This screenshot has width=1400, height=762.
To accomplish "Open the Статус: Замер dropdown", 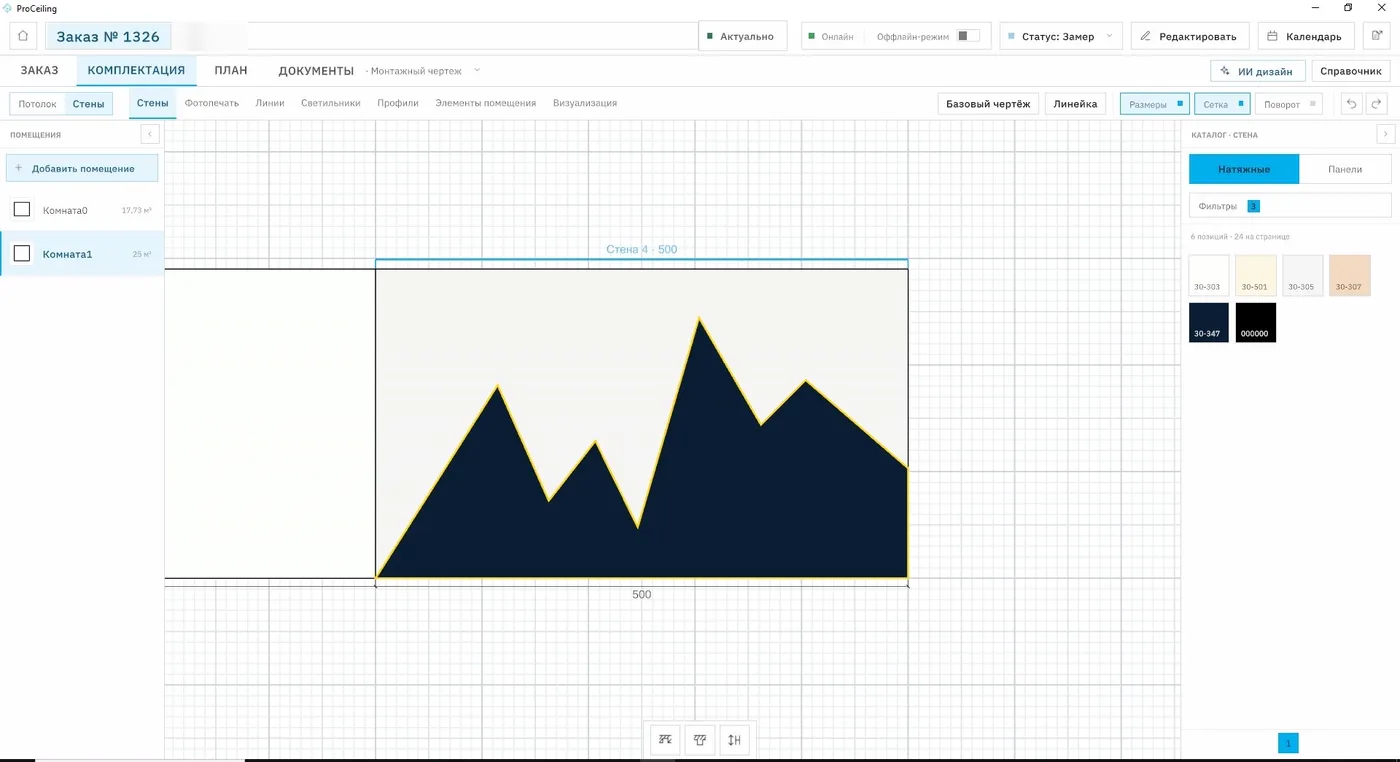I will point(1061,36).
